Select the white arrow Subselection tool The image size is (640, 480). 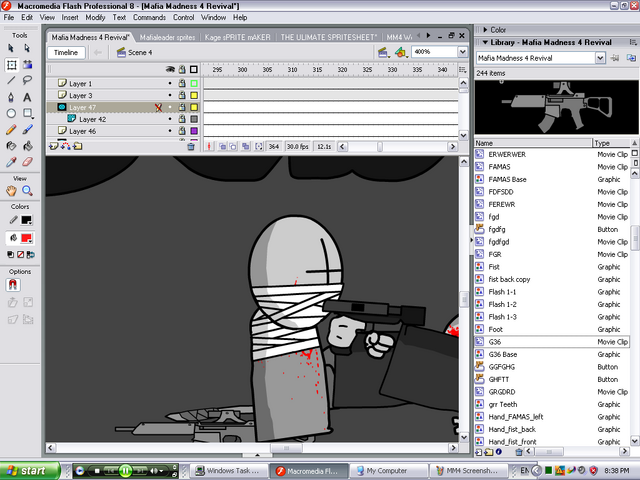click(x=27, y=48)
